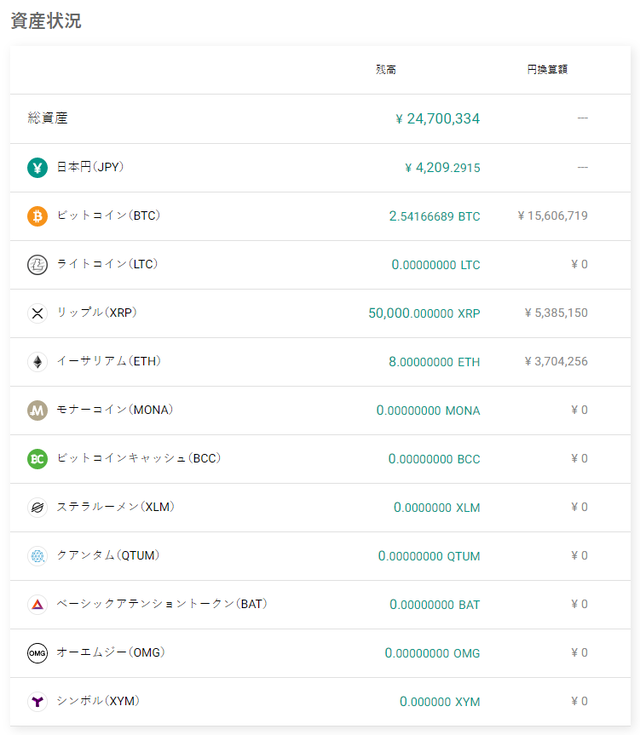Image resolution: width=640 pixels, height=735 pixels.
Task: Click the Stellar Lumens (XLM) icon
Action: point(38,507)
